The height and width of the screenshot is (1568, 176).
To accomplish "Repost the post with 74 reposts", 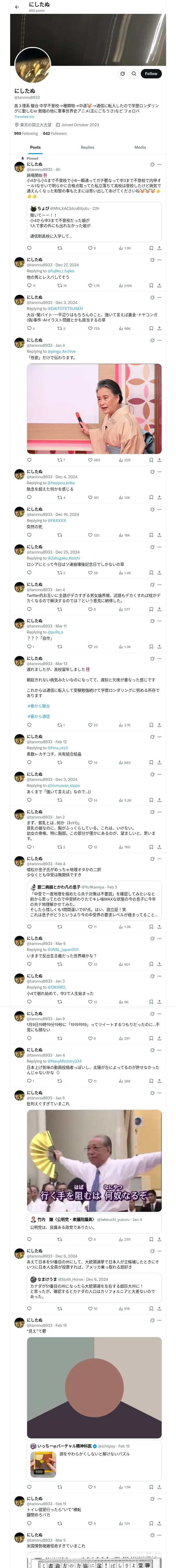I will click(x=59, y=285).
